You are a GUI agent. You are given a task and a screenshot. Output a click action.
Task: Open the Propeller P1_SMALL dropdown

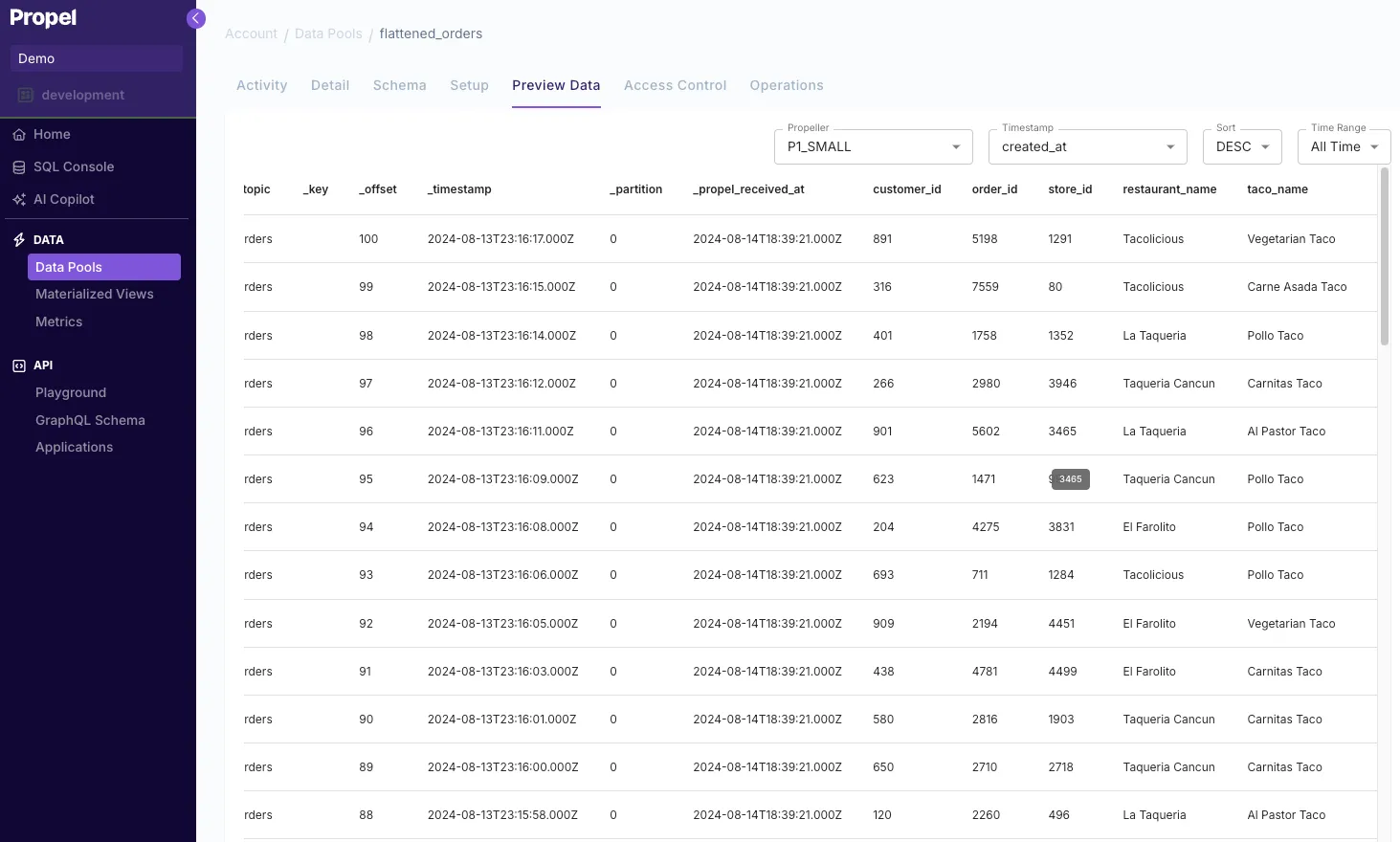pyautogui.click(x=874, y=147)
